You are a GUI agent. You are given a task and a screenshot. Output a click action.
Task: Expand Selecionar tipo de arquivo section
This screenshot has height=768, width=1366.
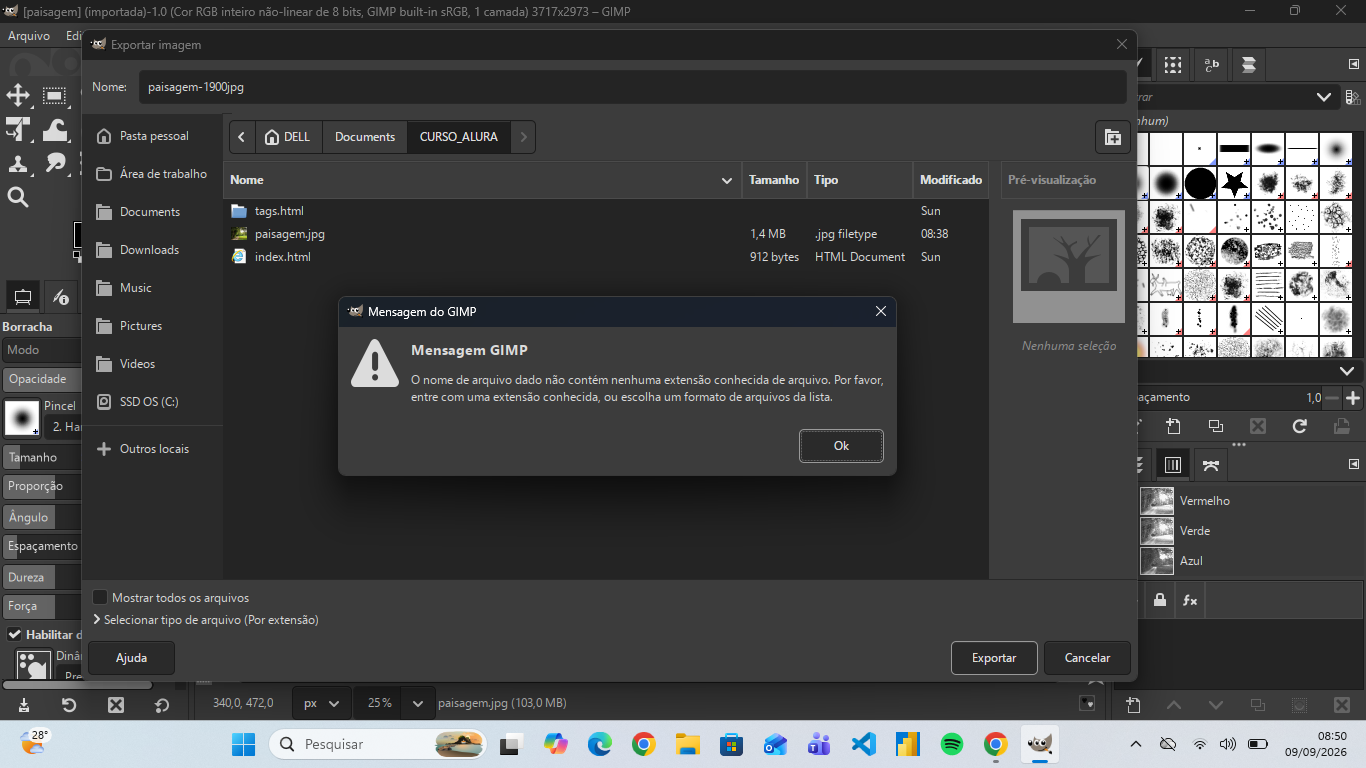206,620
